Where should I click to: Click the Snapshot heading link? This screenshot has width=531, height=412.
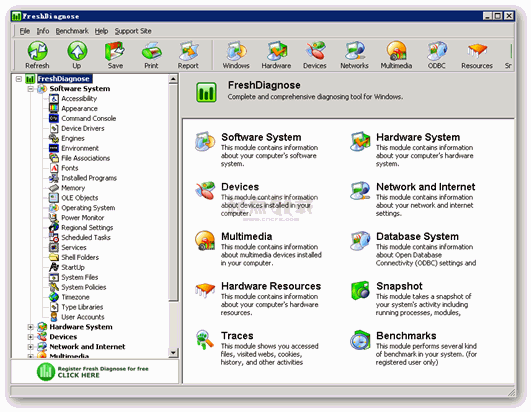(399, 286)
